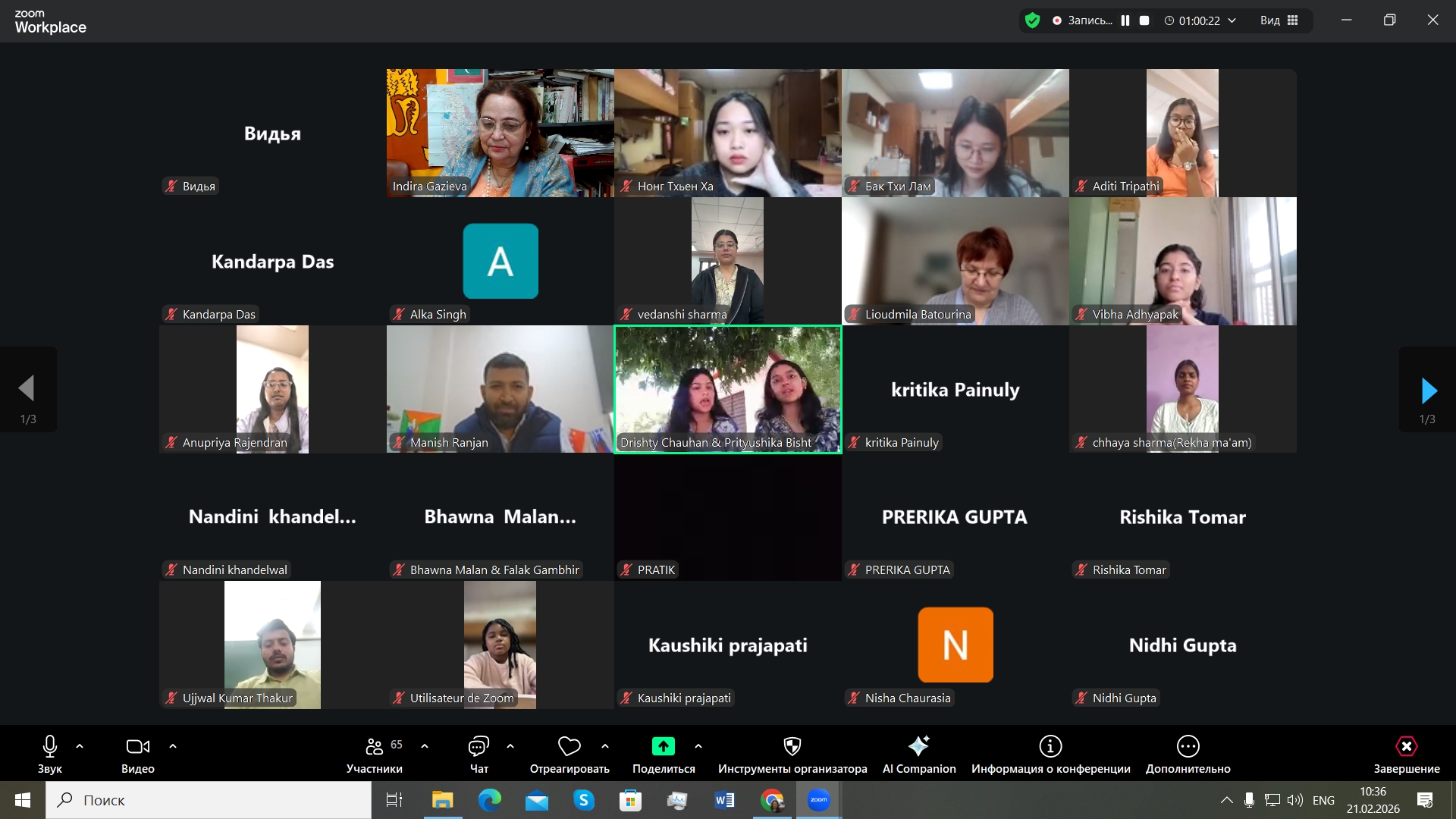Open the meeting timer dropdown chevron

(1232, 20)
